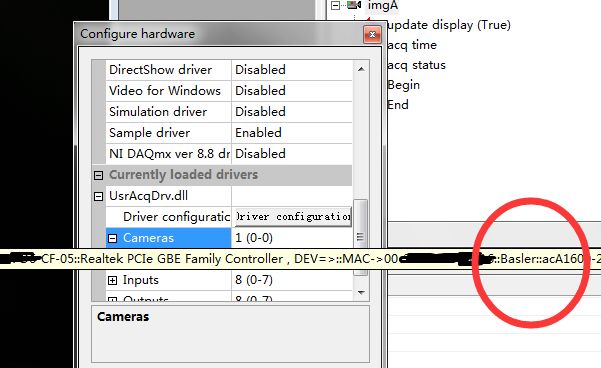Collapse the UsrAcqDrv.dll node
Viewport: 601px width, 368px height.
[99, 197]
